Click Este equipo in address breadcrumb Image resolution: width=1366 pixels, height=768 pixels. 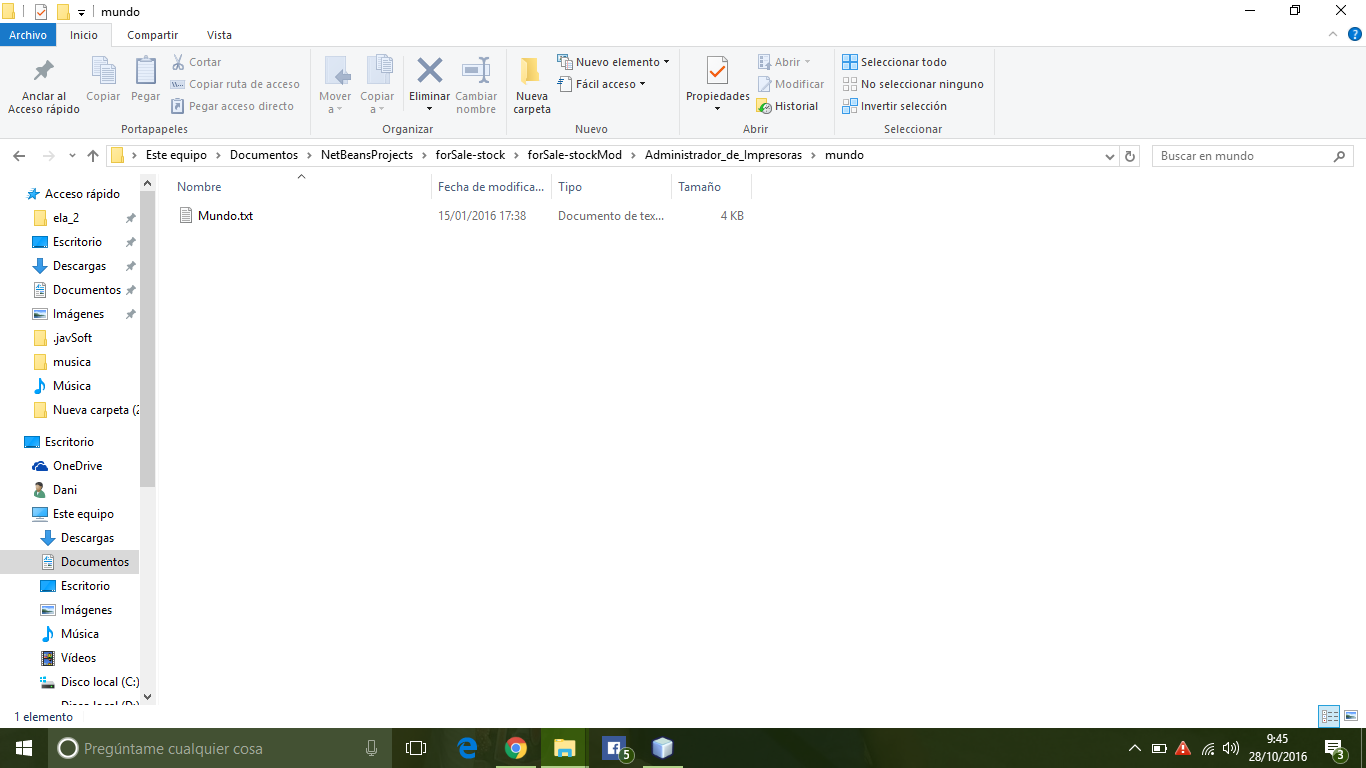176,155
